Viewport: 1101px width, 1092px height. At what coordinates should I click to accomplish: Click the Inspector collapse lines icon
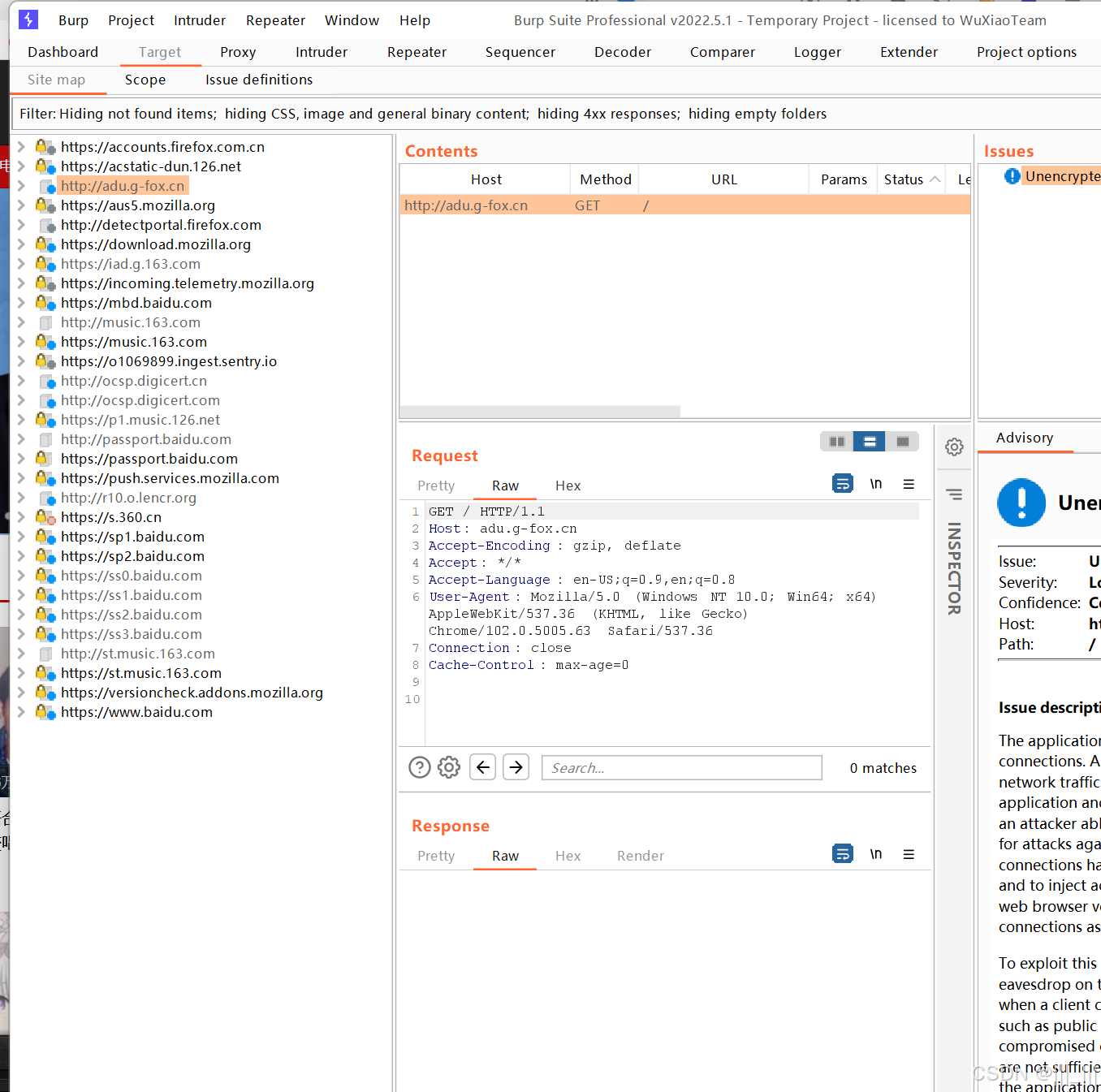coord(954,494)
